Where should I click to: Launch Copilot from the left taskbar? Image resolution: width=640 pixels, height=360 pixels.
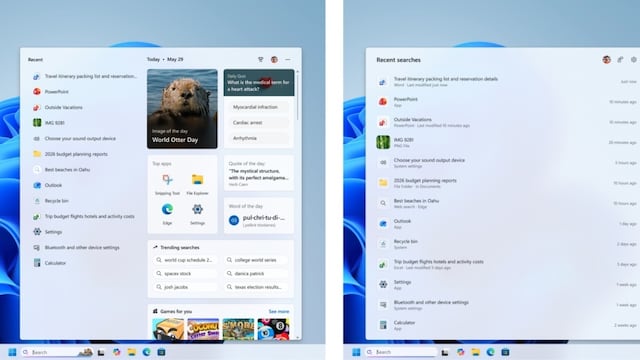(117, 352)
